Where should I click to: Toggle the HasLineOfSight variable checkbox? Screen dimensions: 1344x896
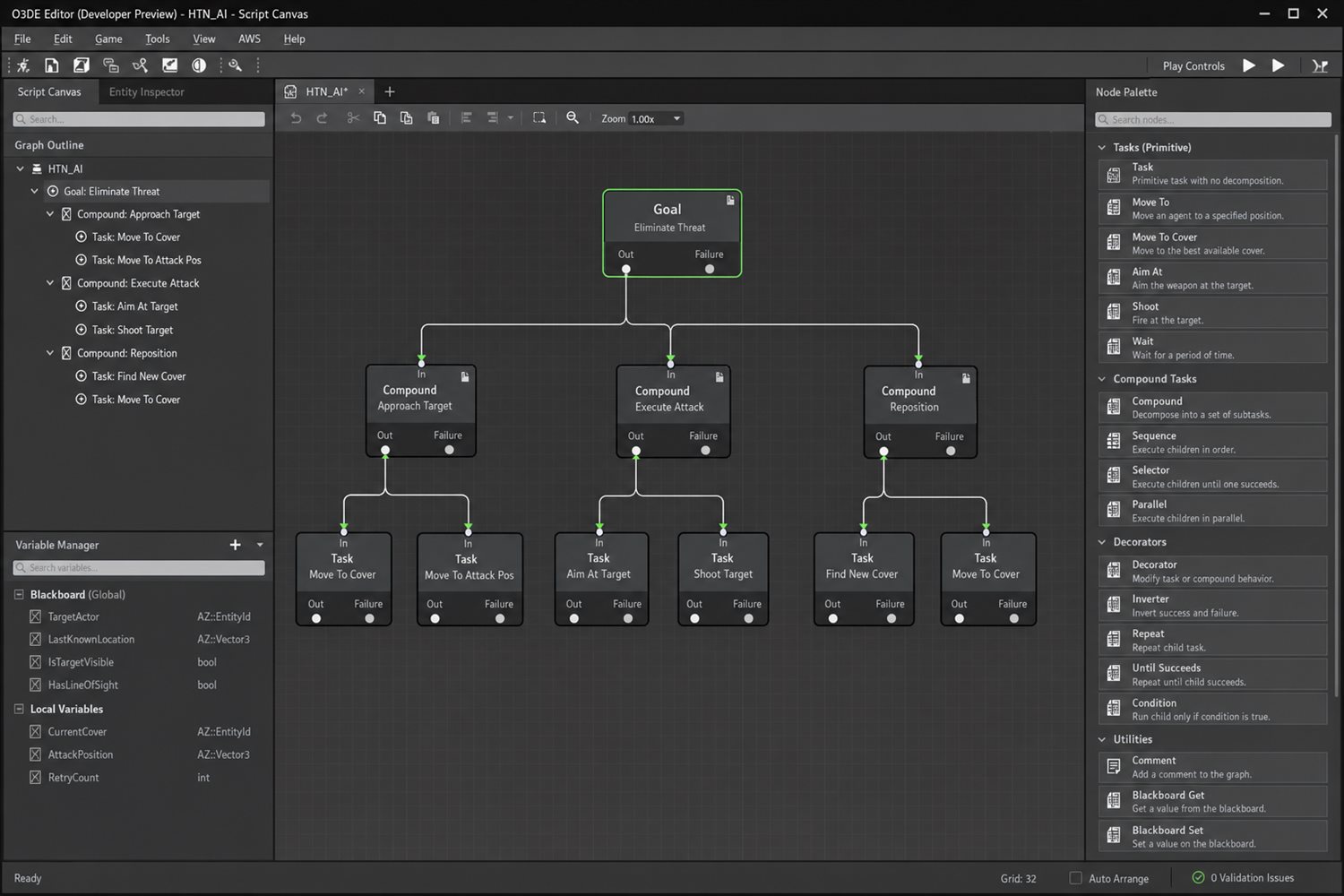(35, 685)
